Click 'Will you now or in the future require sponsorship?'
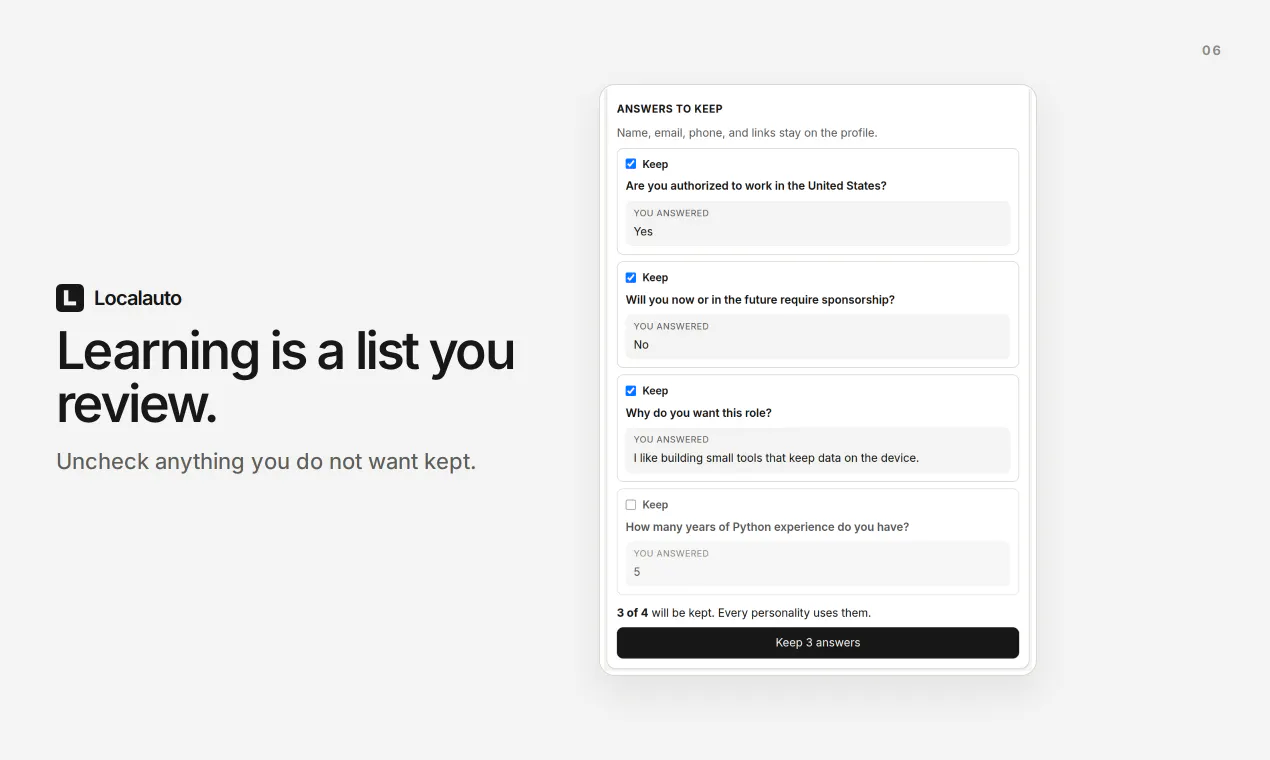This screenshot has width=1270, height=760. pyautogui.click(x=760, y=300)
